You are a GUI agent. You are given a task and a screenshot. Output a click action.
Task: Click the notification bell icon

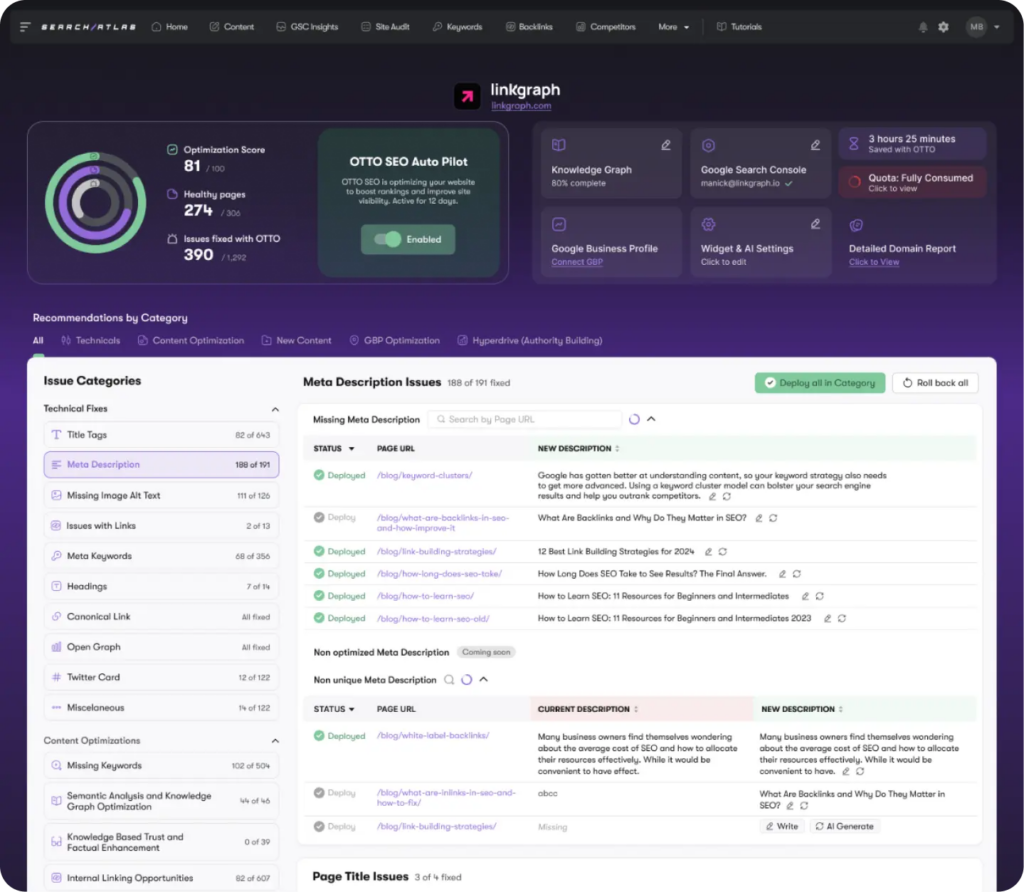pos(922,27)
